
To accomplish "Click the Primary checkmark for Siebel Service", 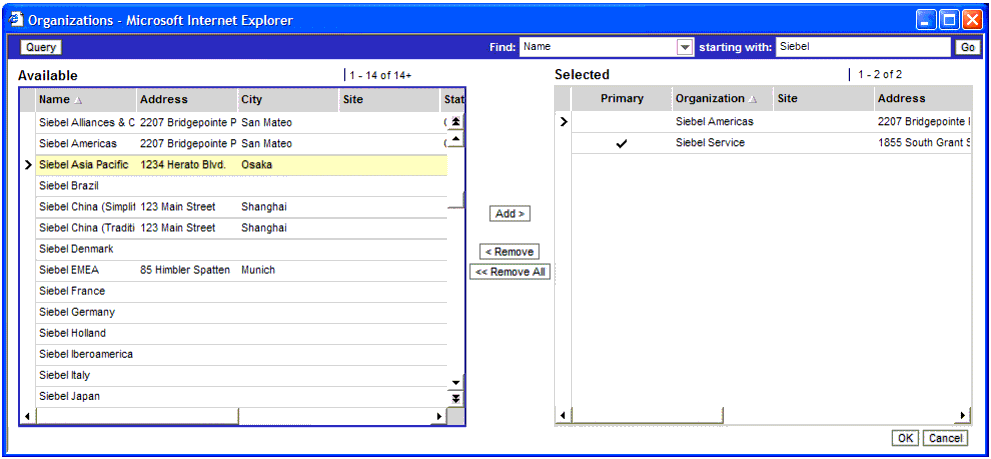I will pyautogui.click(x=622, y=144).
